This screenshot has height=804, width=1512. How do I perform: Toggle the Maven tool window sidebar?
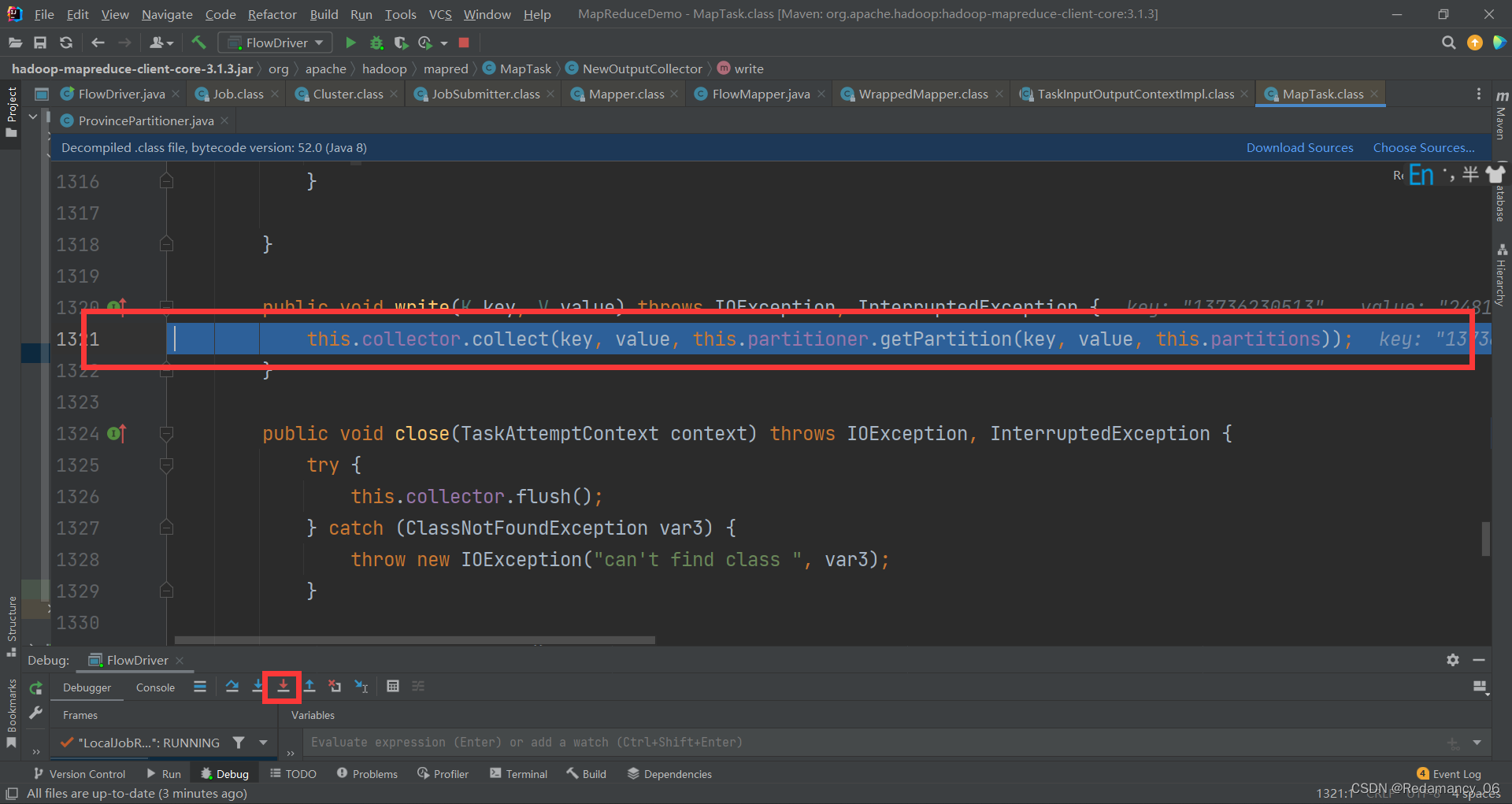click(x=1501, y=115)
